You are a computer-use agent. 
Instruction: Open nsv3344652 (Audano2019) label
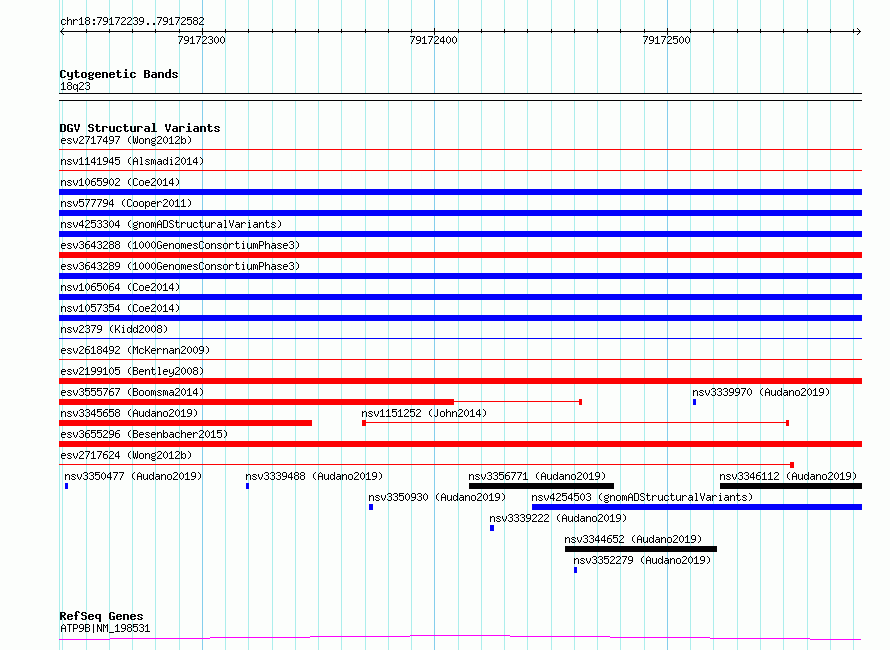pyautogui.click(x=633, y=539)
